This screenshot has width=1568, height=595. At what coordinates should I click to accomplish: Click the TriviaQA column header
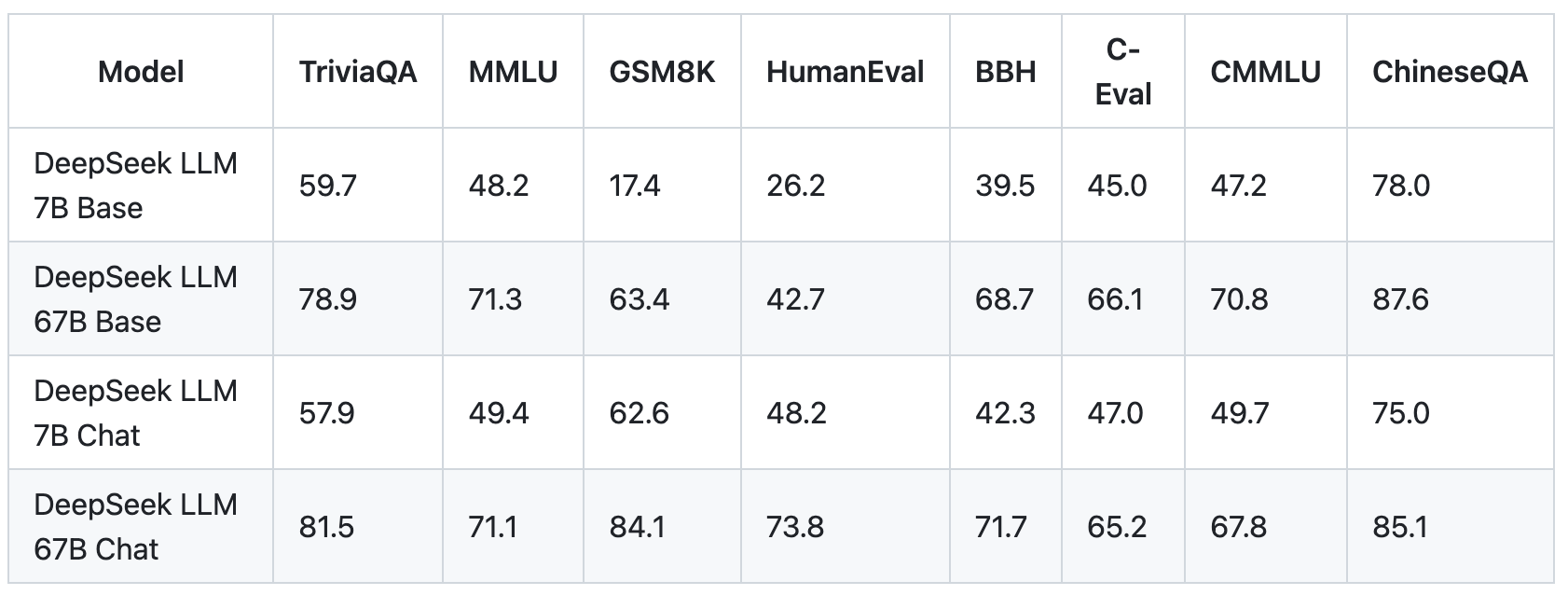tap(358, 72)
